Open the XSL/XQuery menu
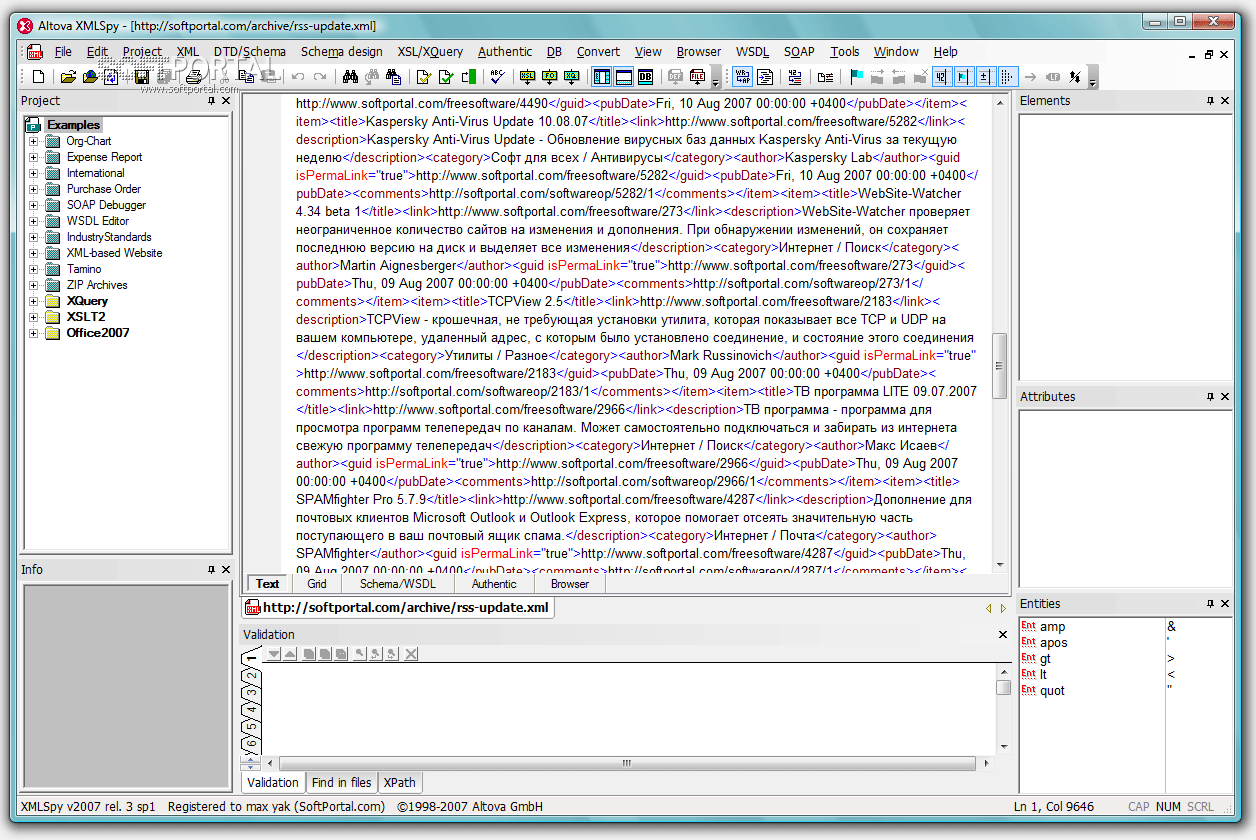The height and width of the screenshot is (840, 1256). (430, 52)
